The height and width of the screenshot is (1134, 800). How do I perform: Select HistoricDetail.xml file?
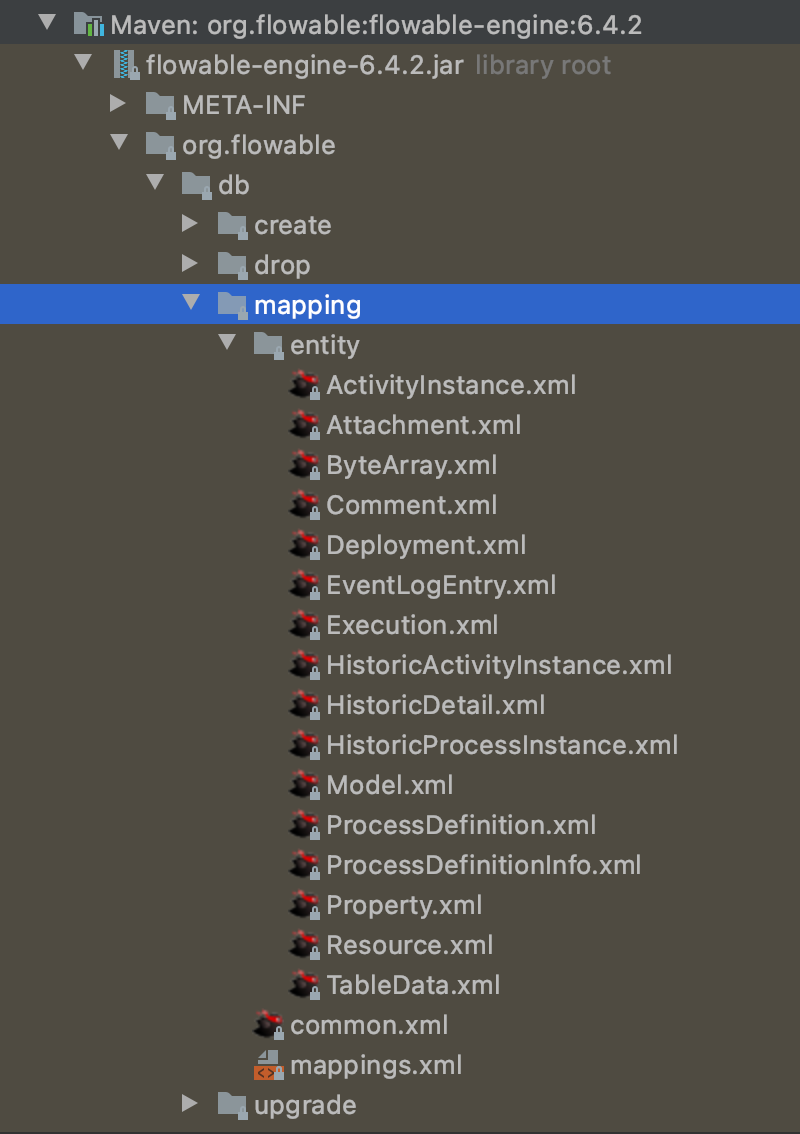436,706
